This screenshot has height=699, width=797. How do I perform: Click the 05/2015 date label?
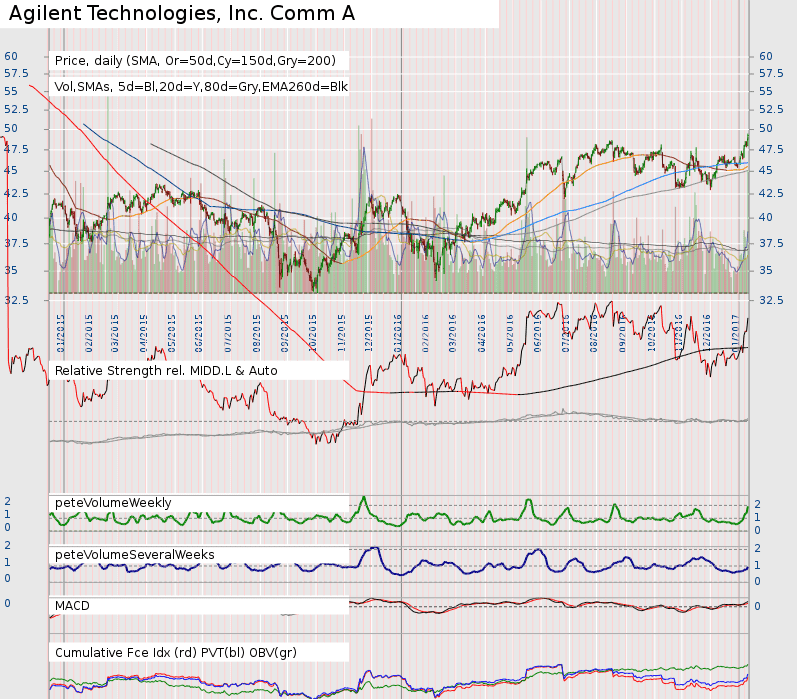(x=172, y=333)
